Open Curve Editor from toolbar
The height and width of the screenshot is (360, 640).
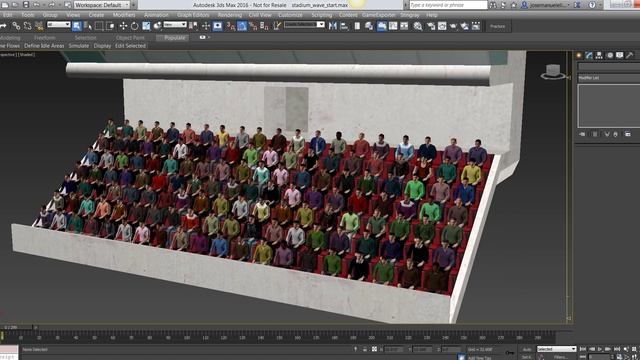(x=393, y=26)
